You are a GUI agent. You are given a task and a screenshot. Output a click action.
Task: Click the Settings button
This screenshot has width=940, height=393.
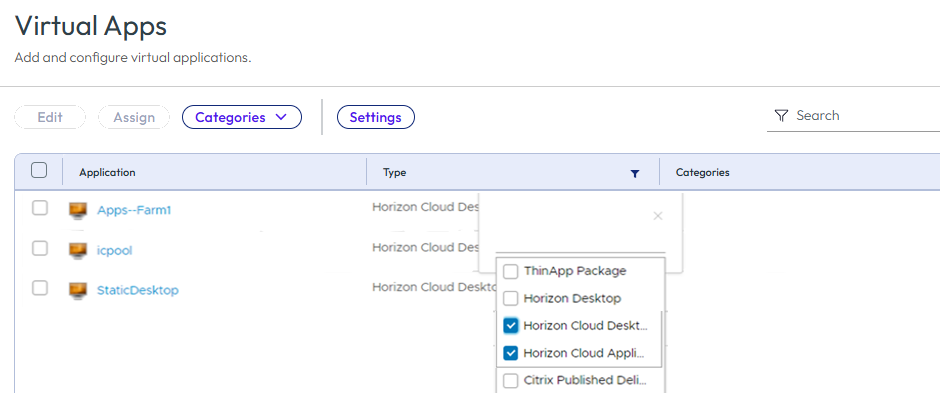[x=376, y=117]
